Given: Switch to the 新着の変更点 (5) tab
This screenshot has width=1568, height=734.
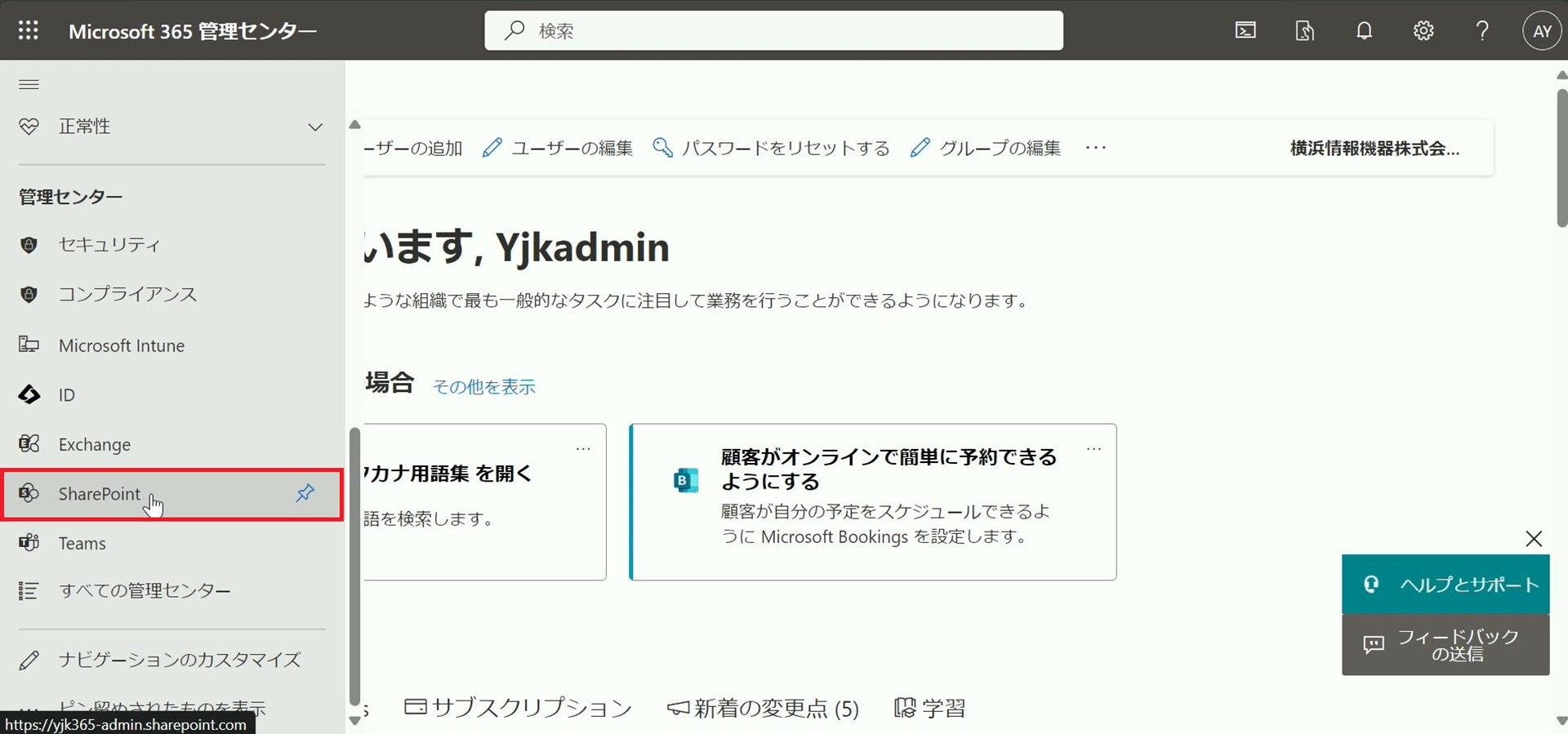Looking at the screenshot, I should tap(763, 708).
